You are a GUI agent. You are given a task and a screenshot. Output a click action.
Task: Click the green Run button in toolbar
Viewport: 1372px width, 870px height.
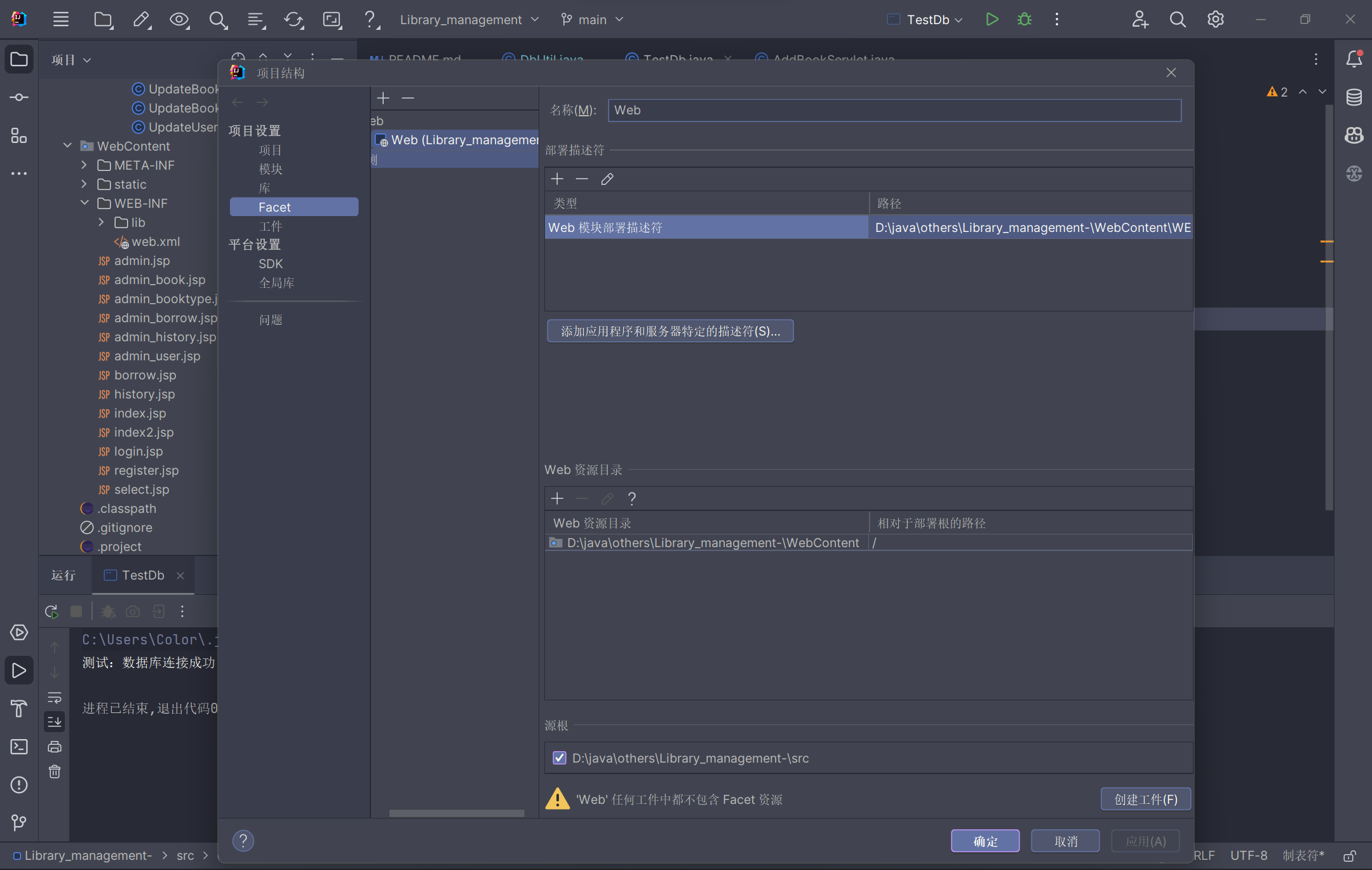click(x=992, y=19)
